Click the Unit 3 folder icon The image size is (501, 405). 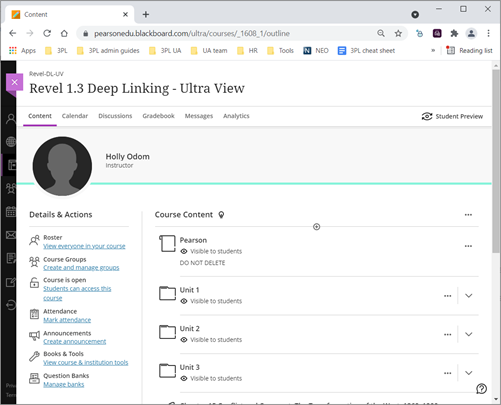tap(167, 371)
